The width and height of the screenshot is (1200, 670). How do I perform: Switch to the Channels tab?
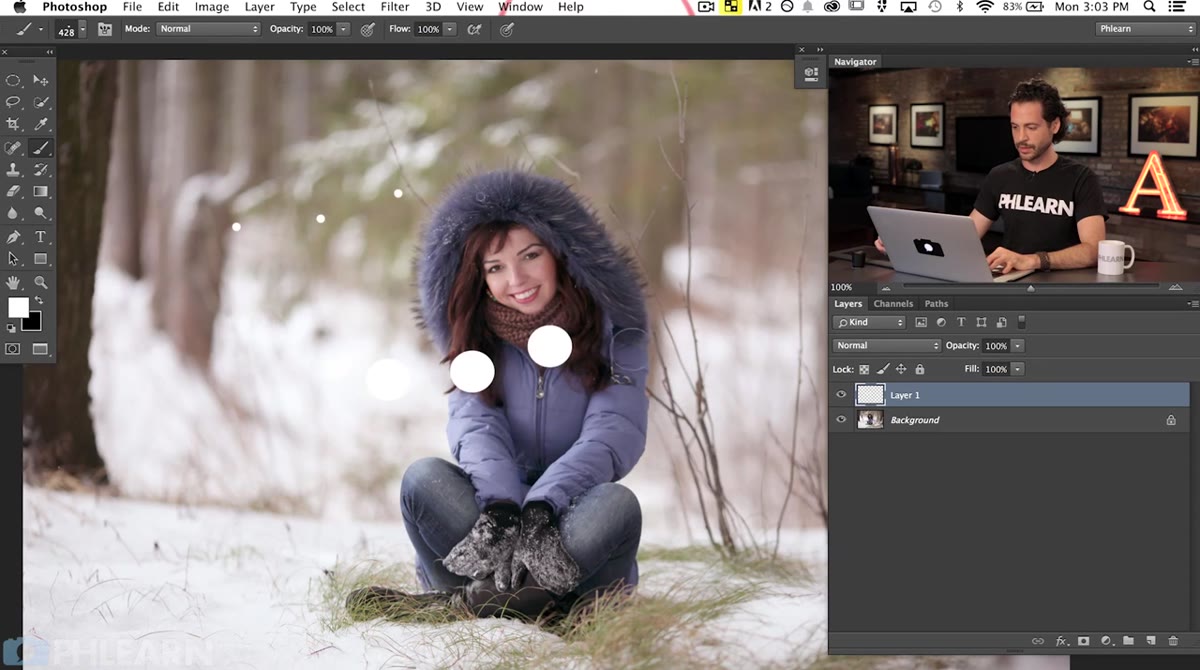click(x=893, y=304)
